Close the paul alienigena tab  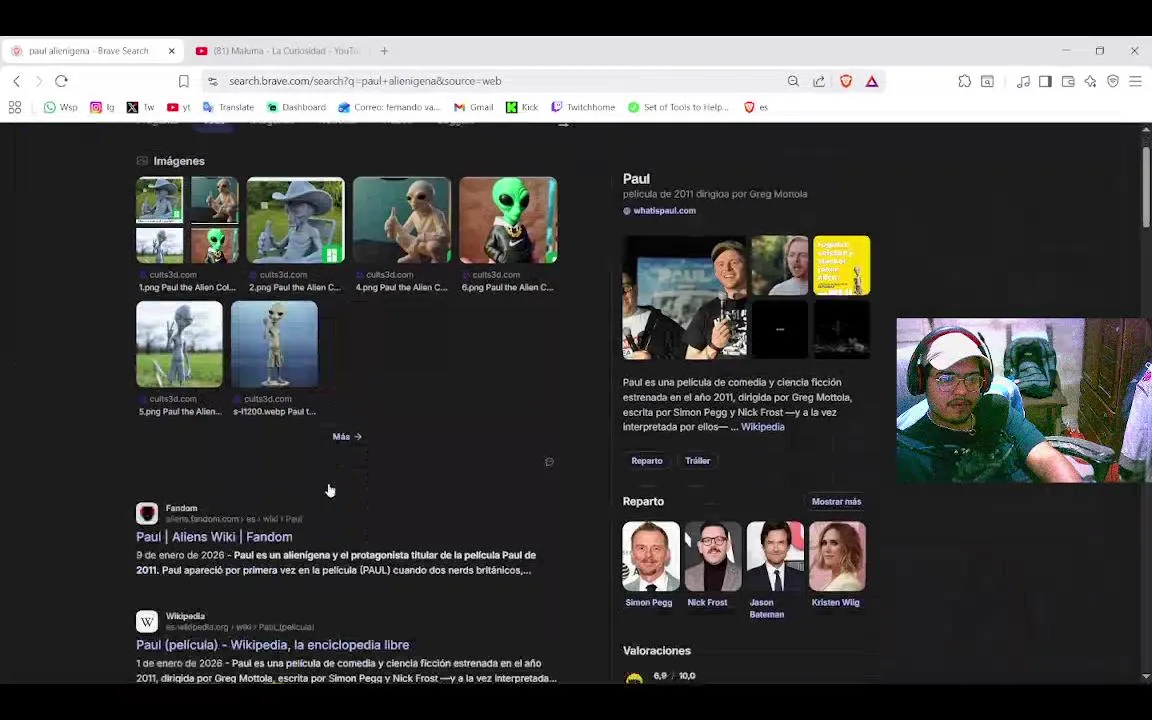pyautogui.click(x=172, y=51)
